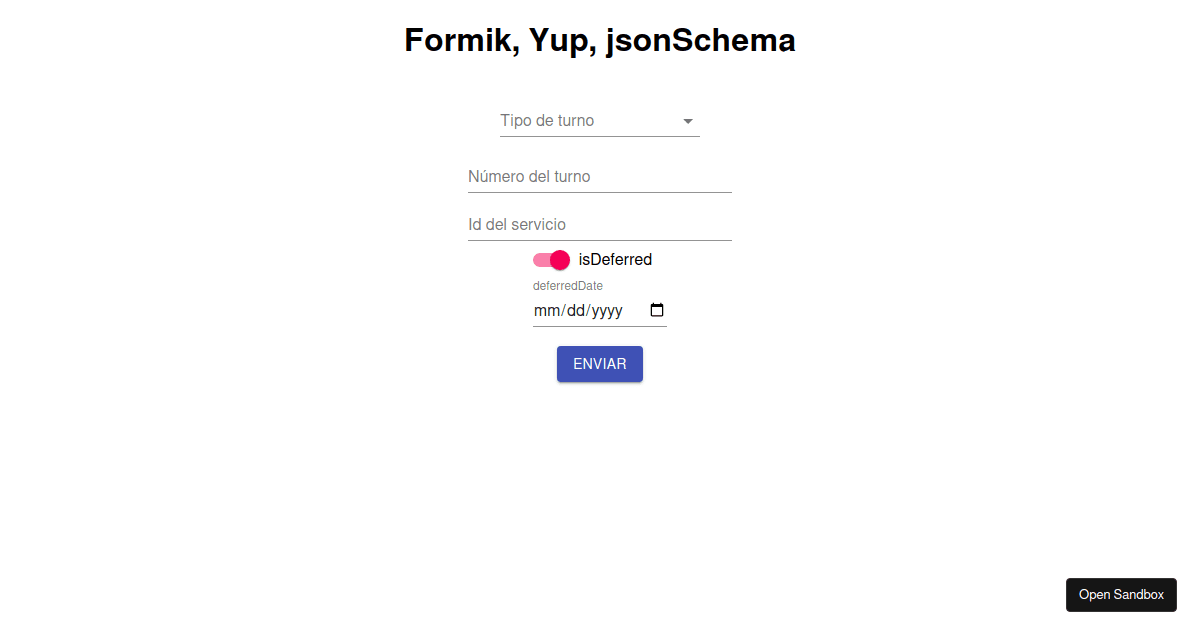Click the Id del servicio input
This screenshot has width=1200, height=630.
click(599, 224)
